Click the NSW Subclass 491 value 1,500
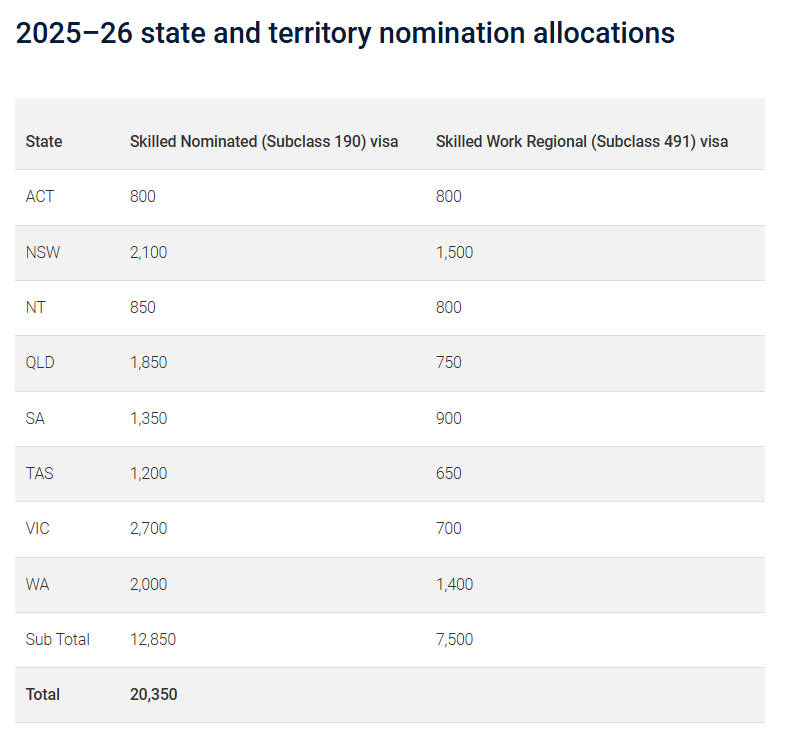 (454, 252)
